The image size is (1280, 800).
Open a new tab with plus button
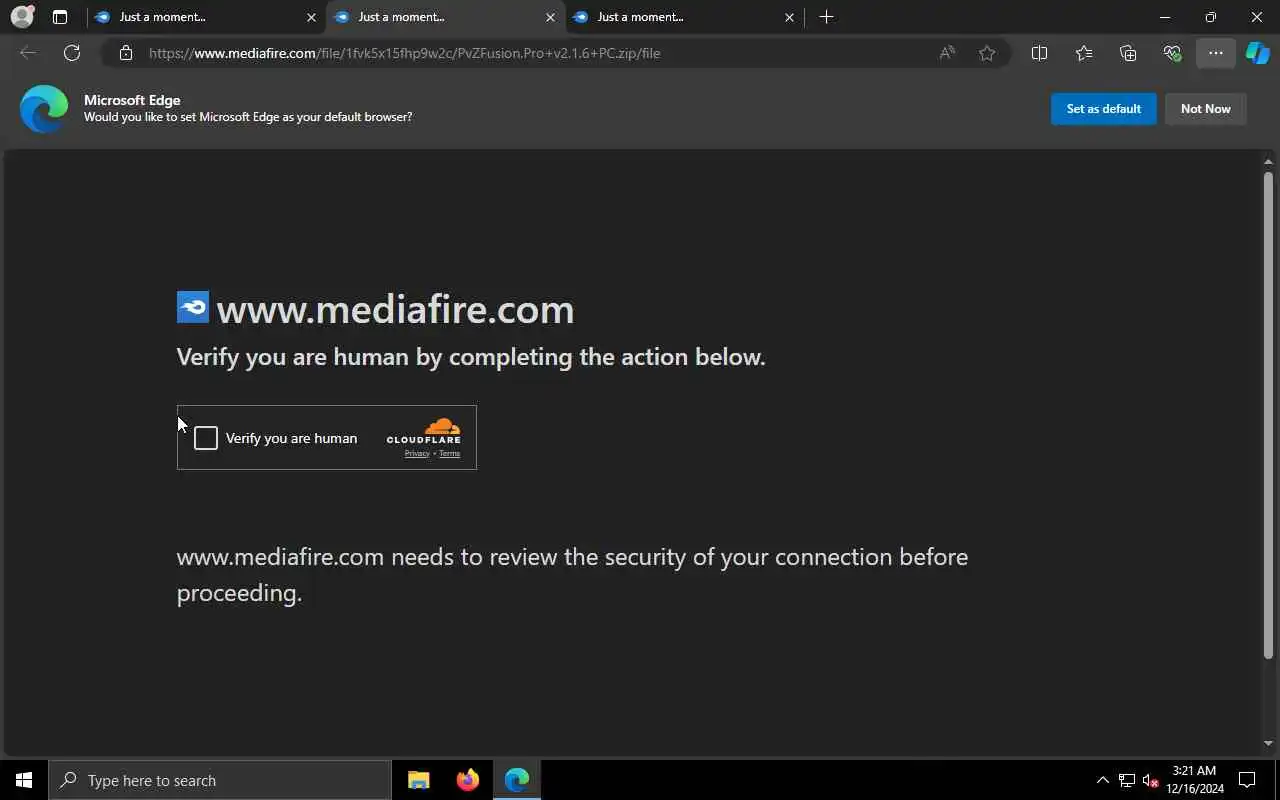pyautogui.click(x=826, y=17)
